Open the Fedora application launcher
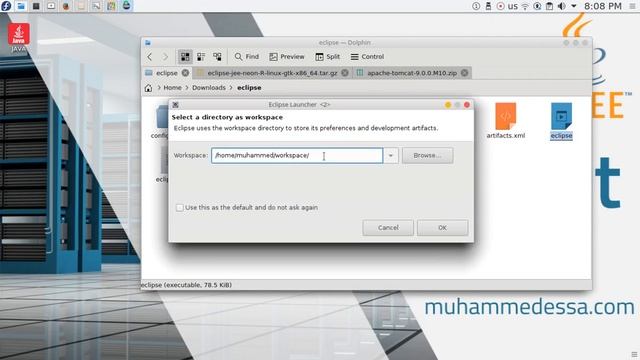This screenshot has width=640, height=360. coord(6,6)
